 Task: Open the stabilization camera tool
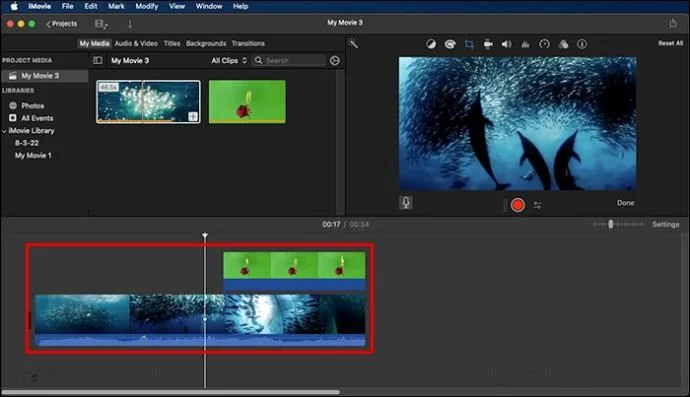click(488, 44)
